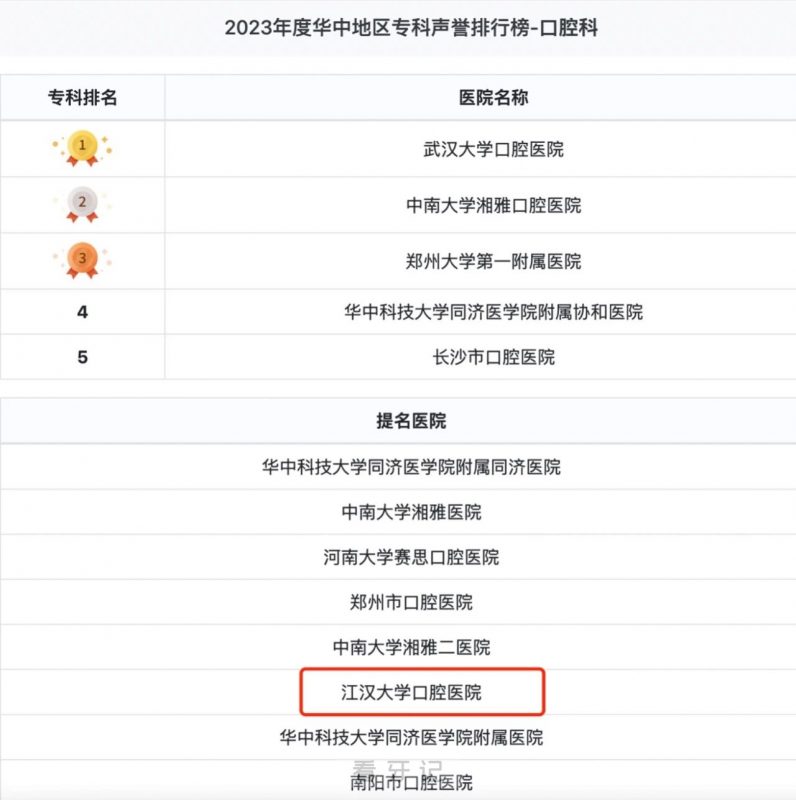Open 武汉大学口腔医院 entry
Viewport: 796px width, 800px height.
tap(493, 149)
